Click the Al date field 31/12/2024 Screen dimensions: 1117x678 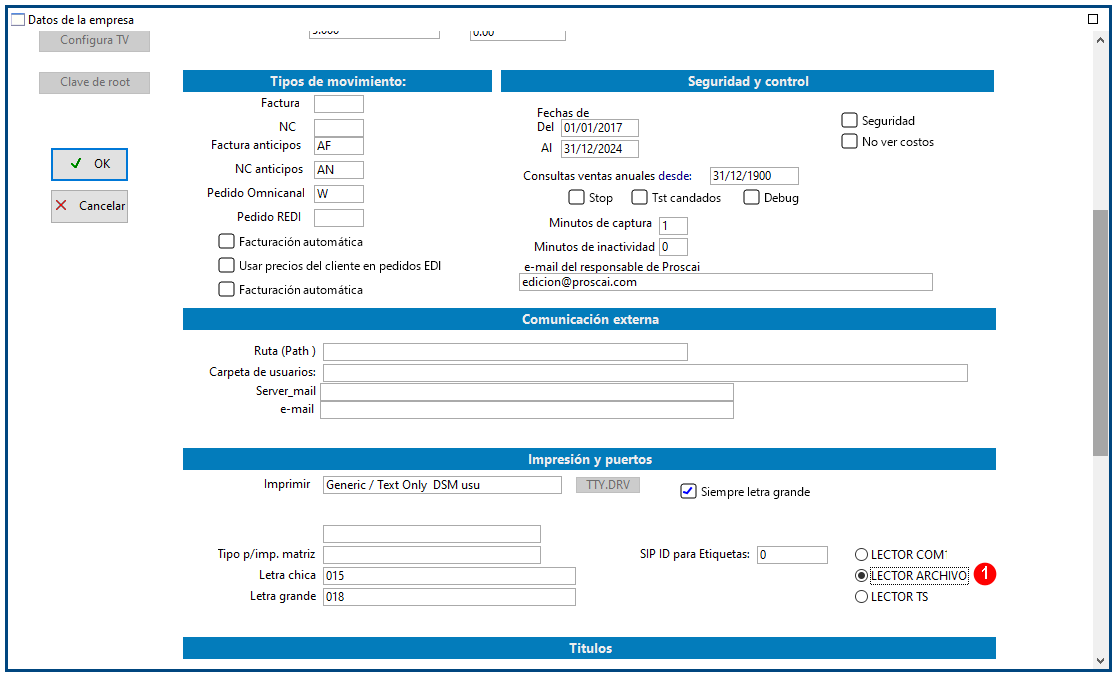[600, 149]
